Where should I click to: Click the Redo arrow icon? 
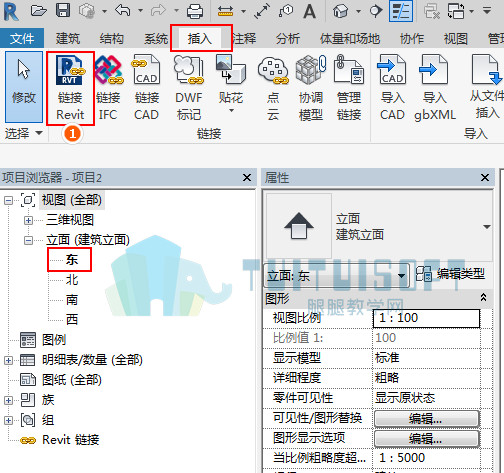159,11
